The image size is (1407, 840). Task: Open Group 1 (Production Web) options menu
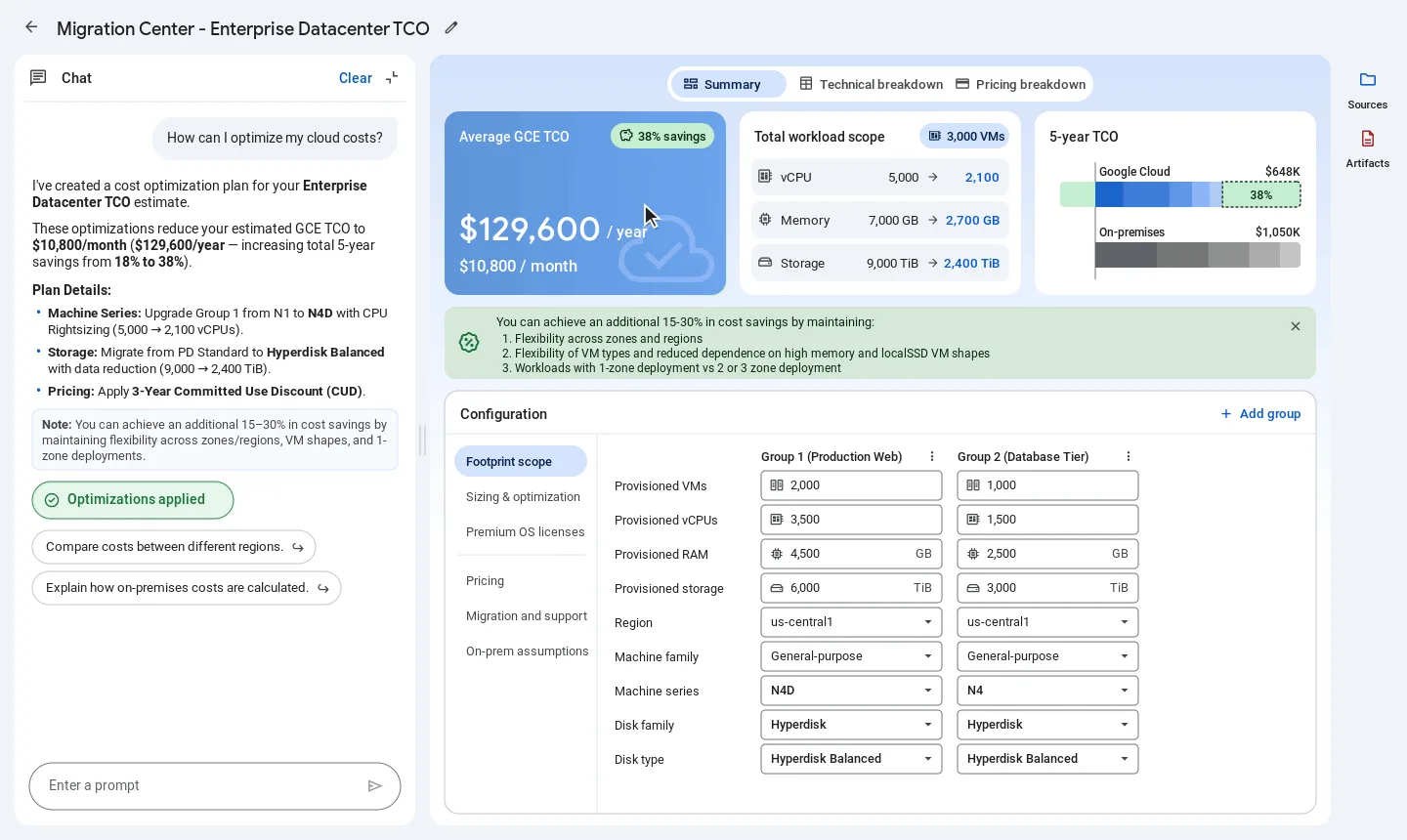[932, 456]
